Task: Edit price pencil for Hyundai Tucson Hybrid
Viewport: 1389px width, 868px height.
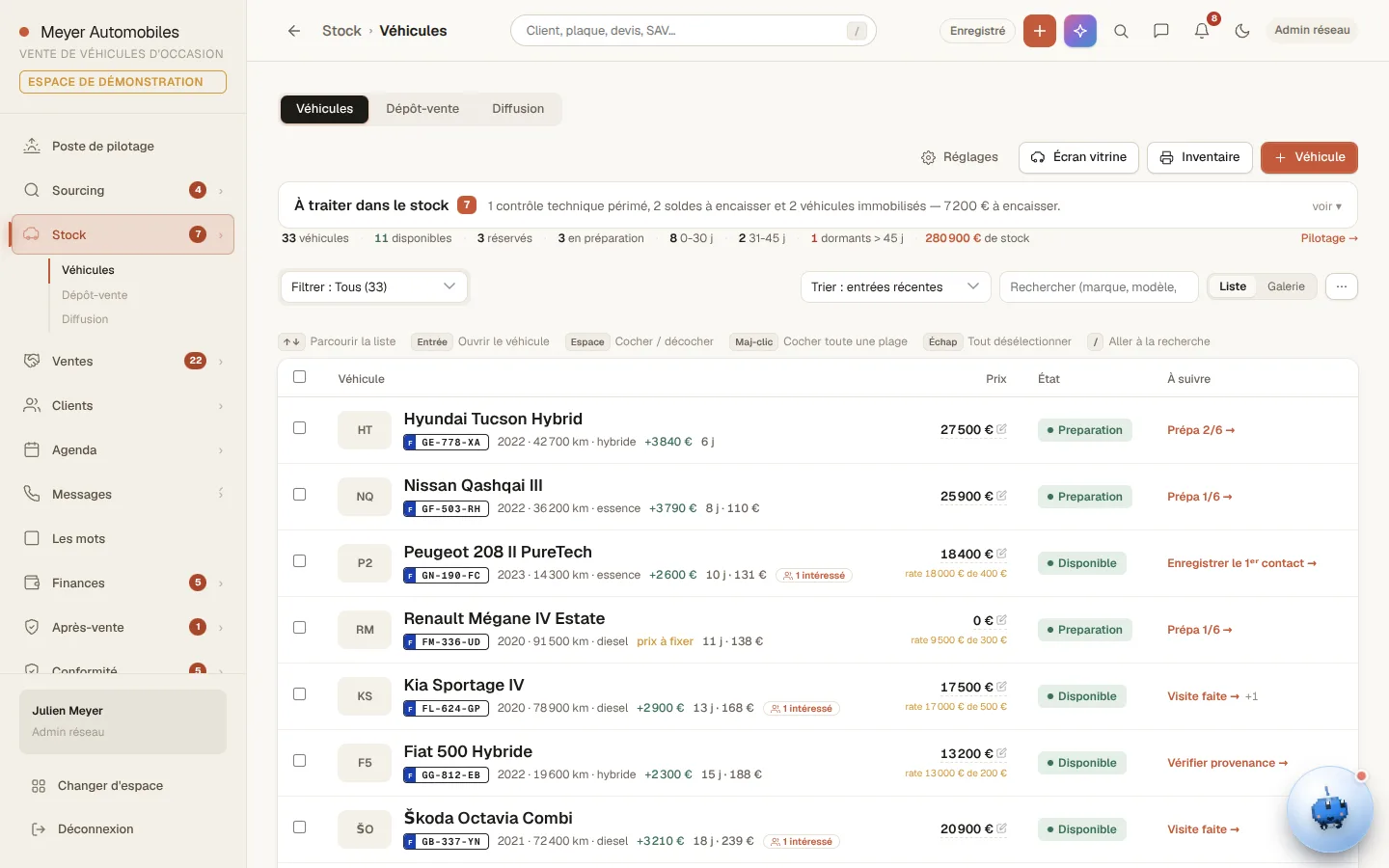Action: pos(1001,429)
